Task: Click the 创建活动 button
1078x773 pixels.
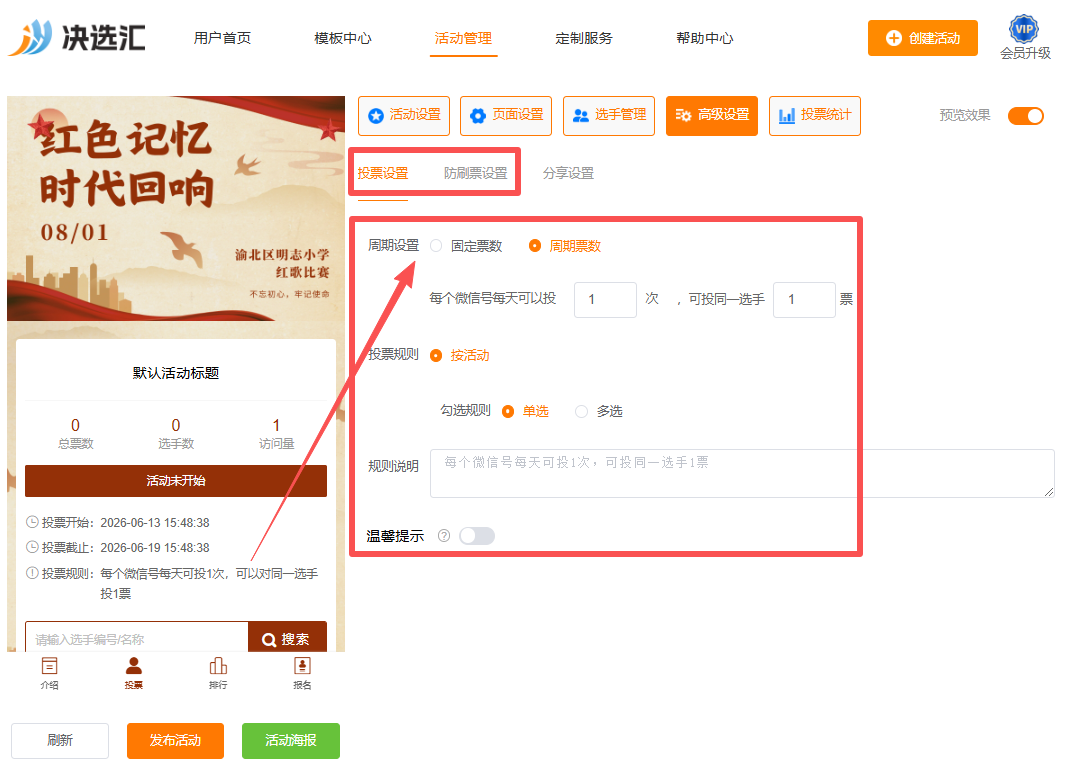Action: pos(923,38)
